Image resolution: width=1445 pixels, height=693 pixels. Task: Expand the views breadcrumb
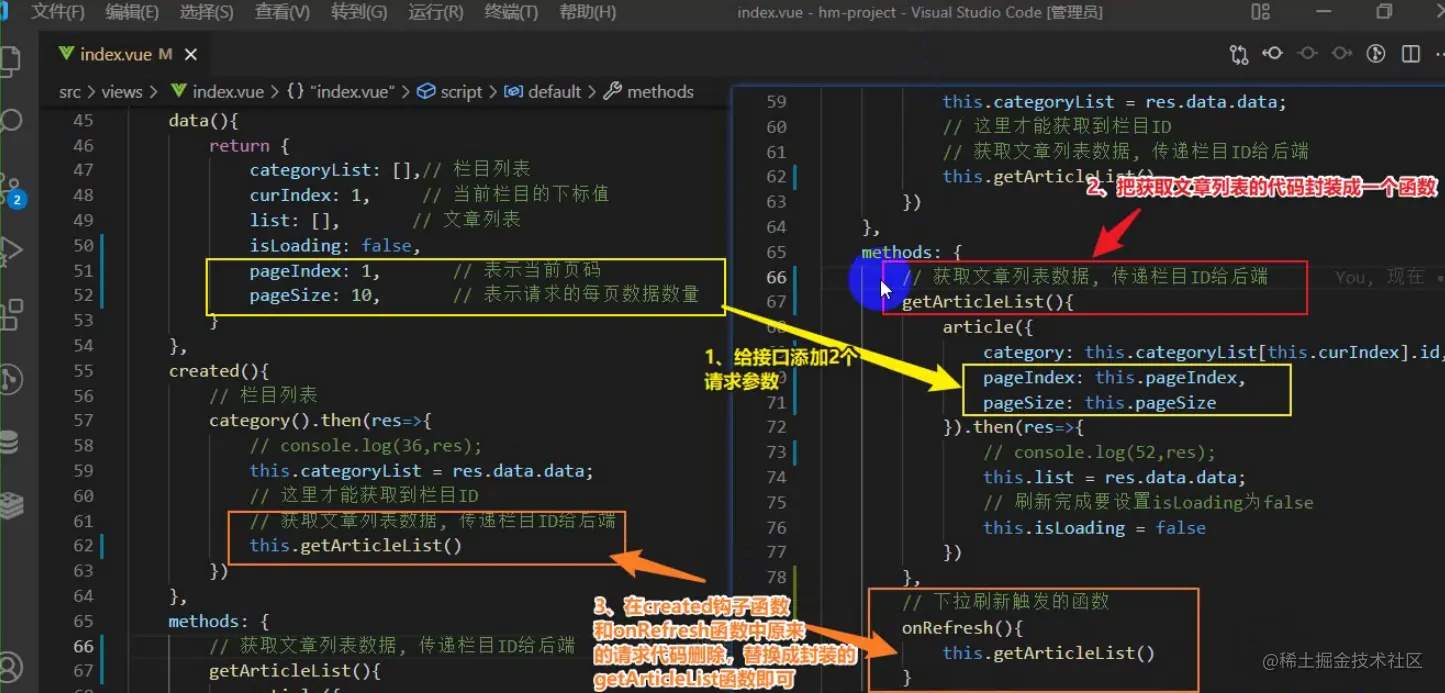point(122,92)
